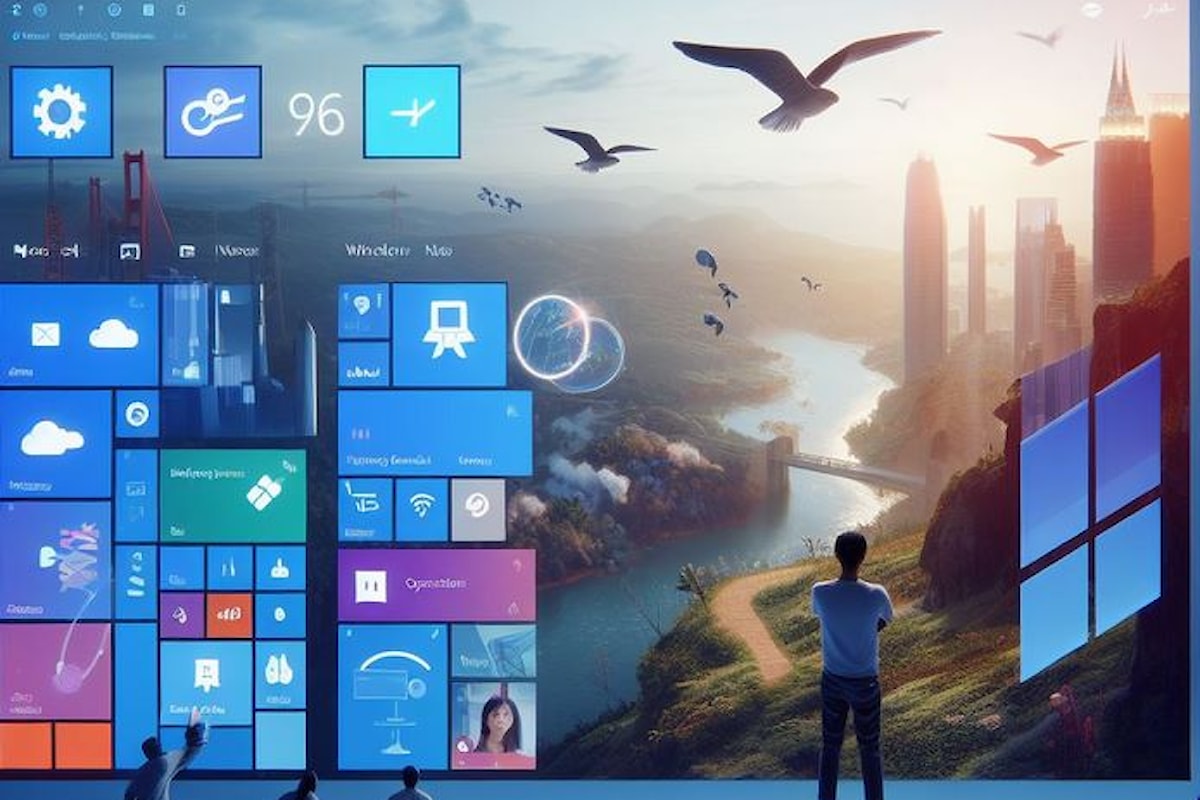Open the document ribbon tile being pointed at
Viewport: 1200px width, 800px height.
point(206,681)
